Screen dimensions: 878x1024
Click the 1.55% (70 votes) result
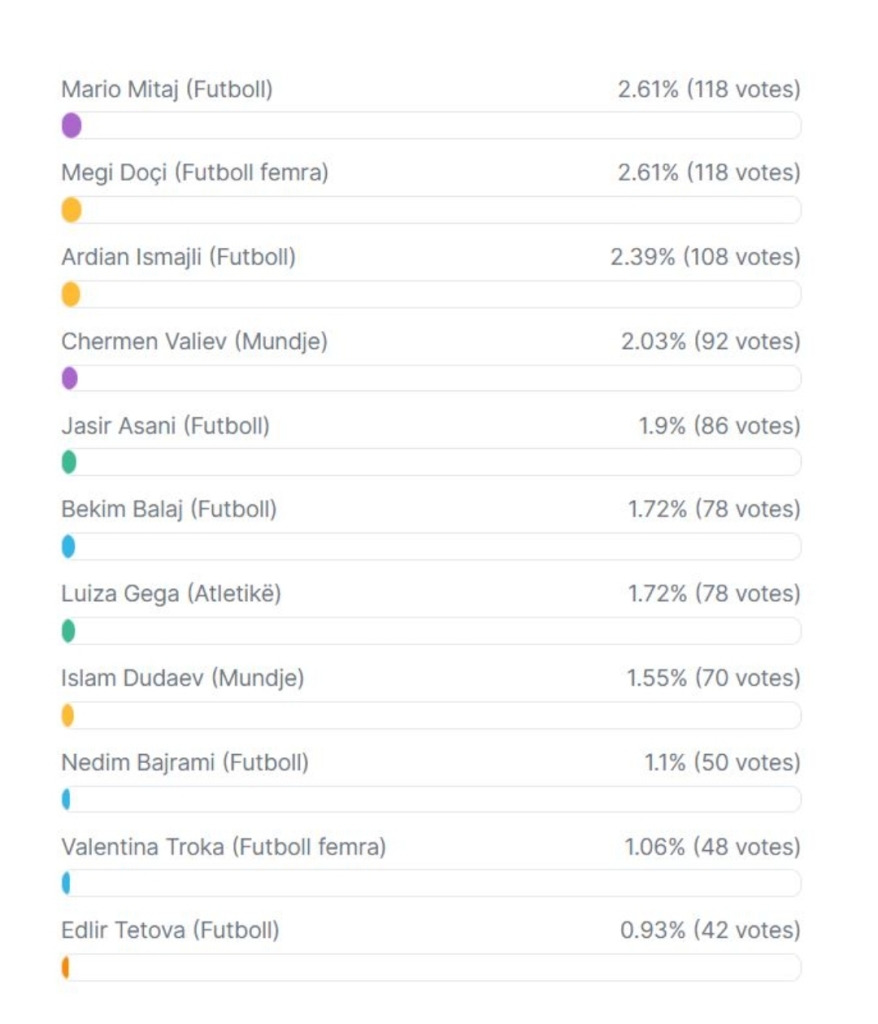click(713, 678)
